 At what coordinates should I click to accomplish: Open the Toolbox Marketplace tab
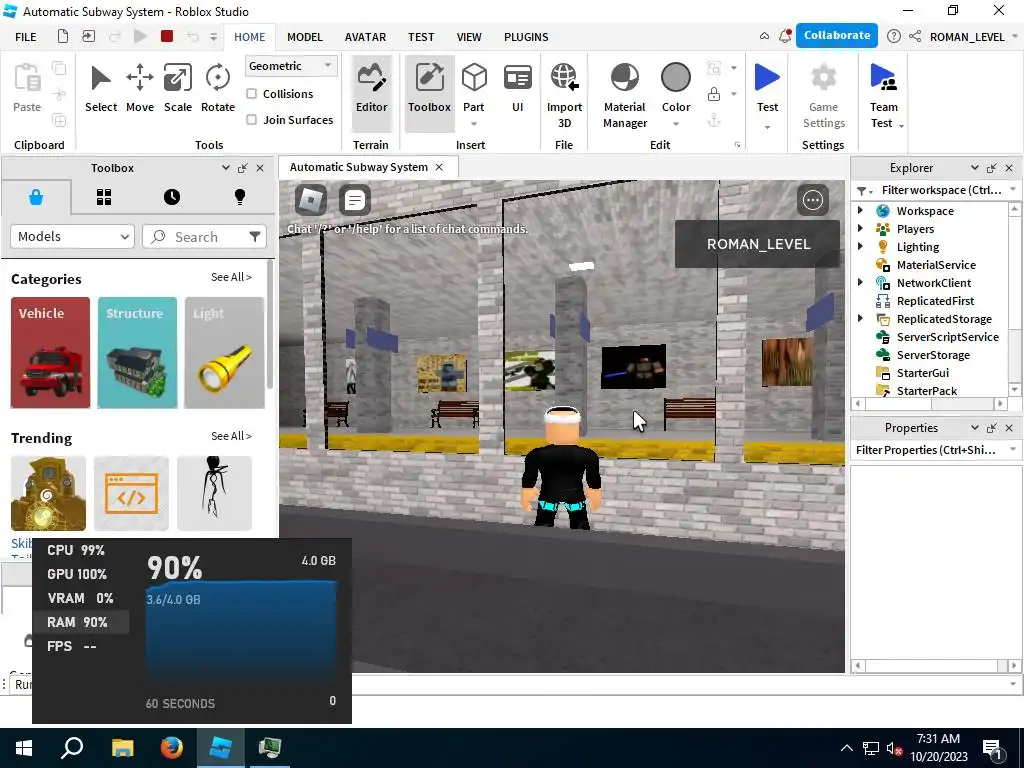[x=36, y=197]
